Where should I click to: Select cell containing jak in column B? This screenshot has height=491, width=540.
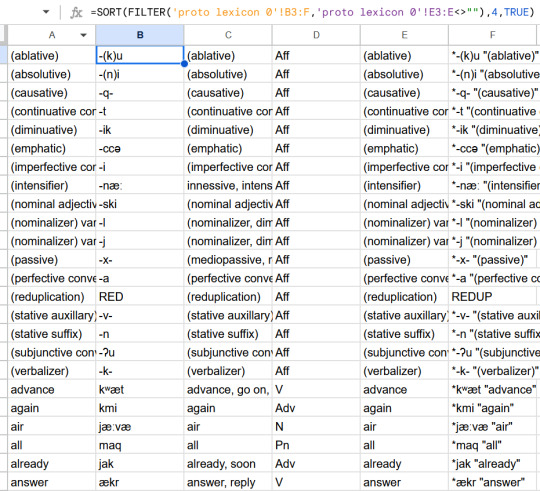tap(140, 464)
